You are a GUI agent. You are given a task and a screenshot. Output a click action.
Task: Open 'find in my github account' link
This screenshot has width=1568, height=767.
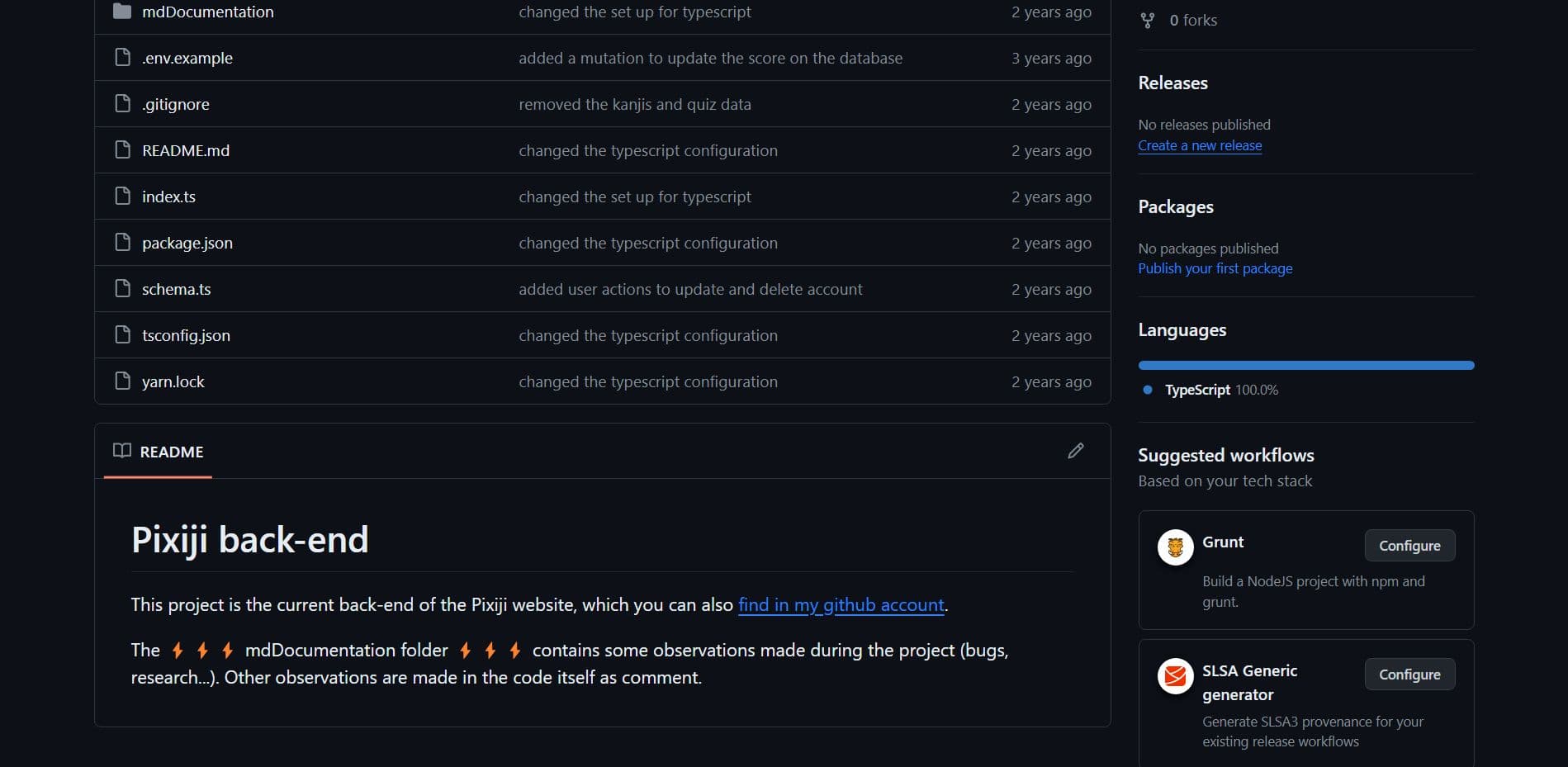point(841,604)
